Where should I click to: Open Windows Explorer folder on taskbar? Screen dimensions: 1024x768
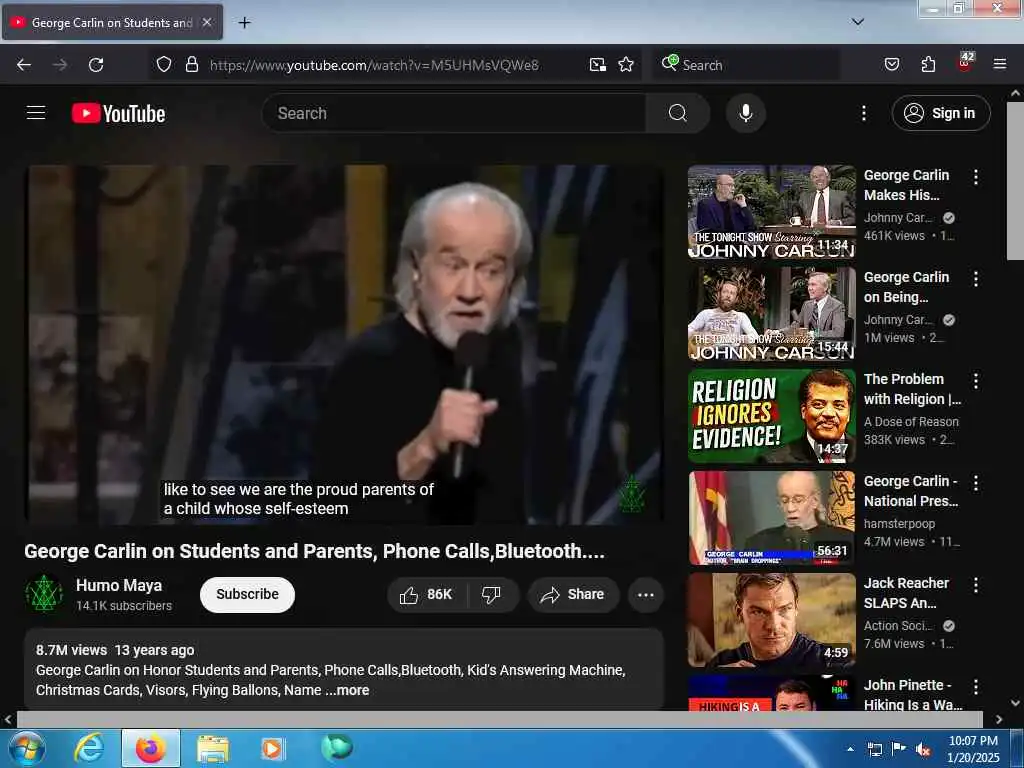click(213, 748)
